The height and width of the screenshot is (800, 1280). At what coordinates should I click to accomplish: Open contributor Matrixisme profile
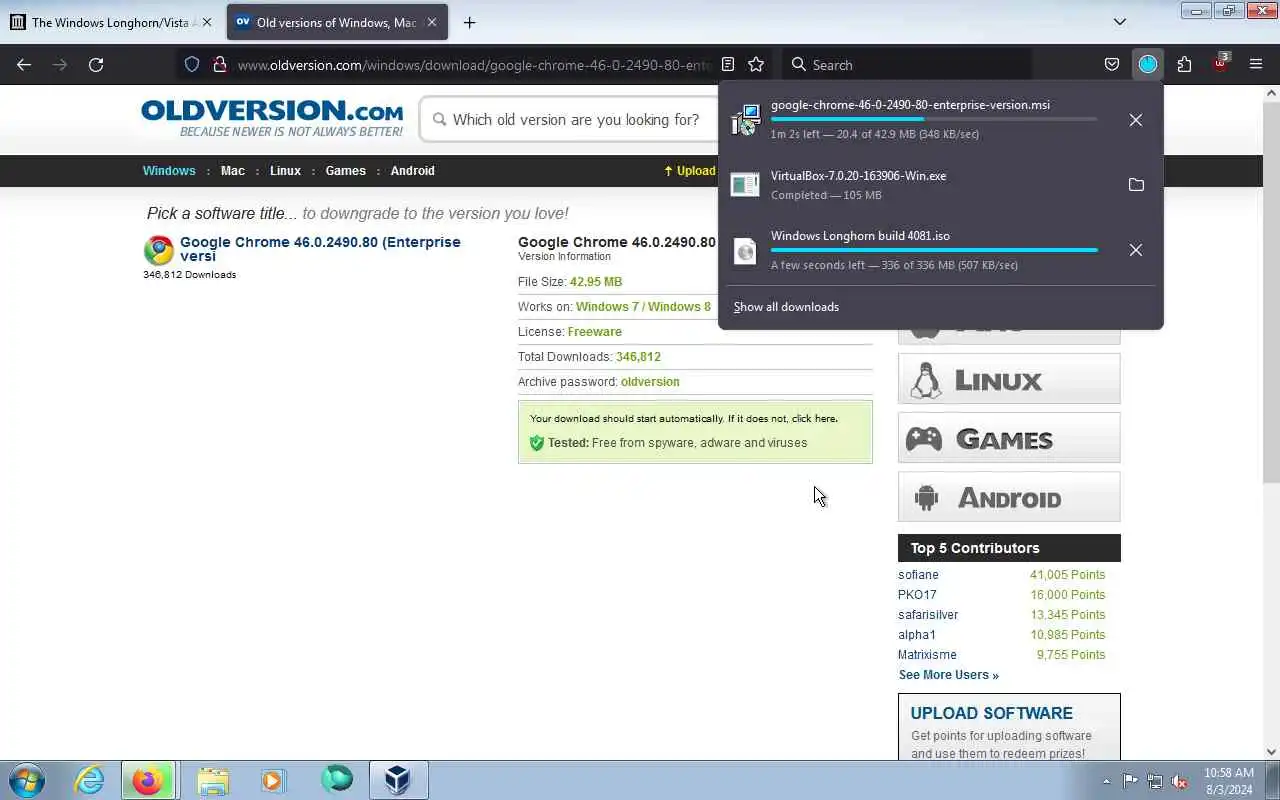tap(927, 655)
